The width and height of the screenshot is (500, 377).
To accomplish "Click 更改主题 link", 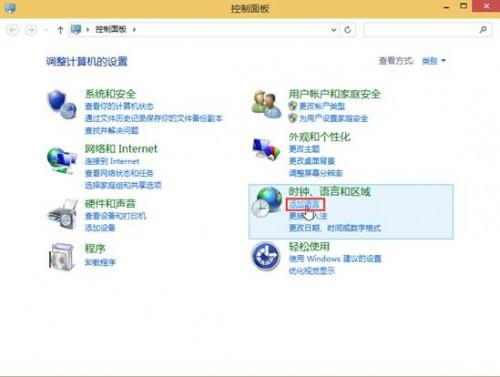I will (x=304, y=149).
